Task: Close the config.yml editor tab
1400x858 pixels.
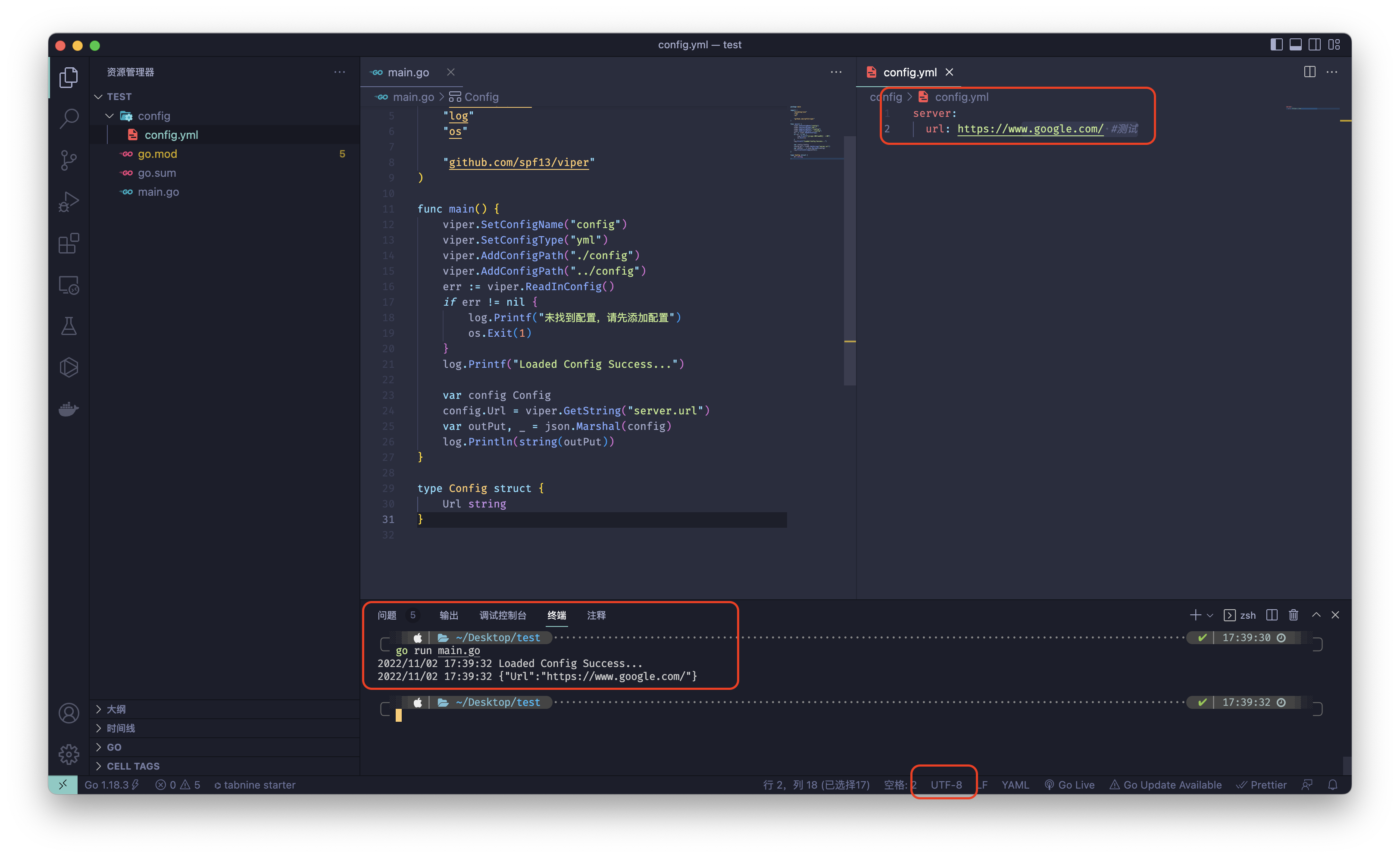Action: pos(950,72)
